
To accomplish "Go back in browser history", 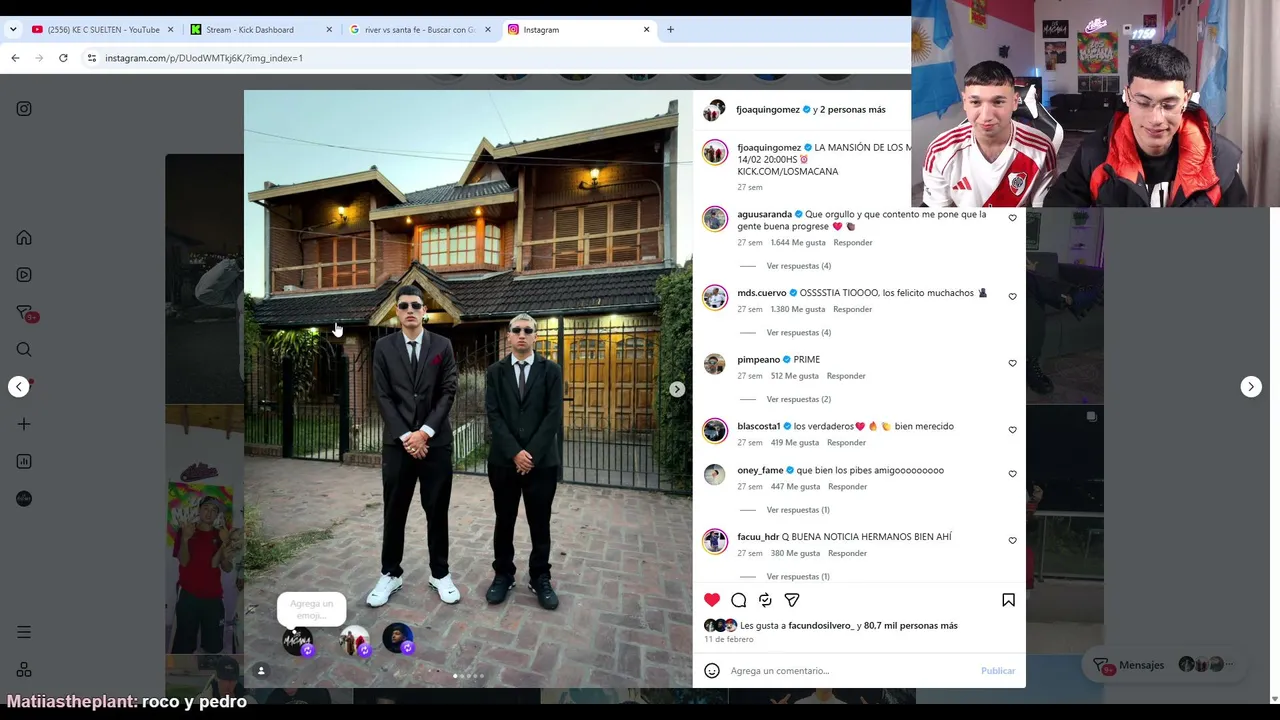I will pyautogui.click(x=15, y=58).
